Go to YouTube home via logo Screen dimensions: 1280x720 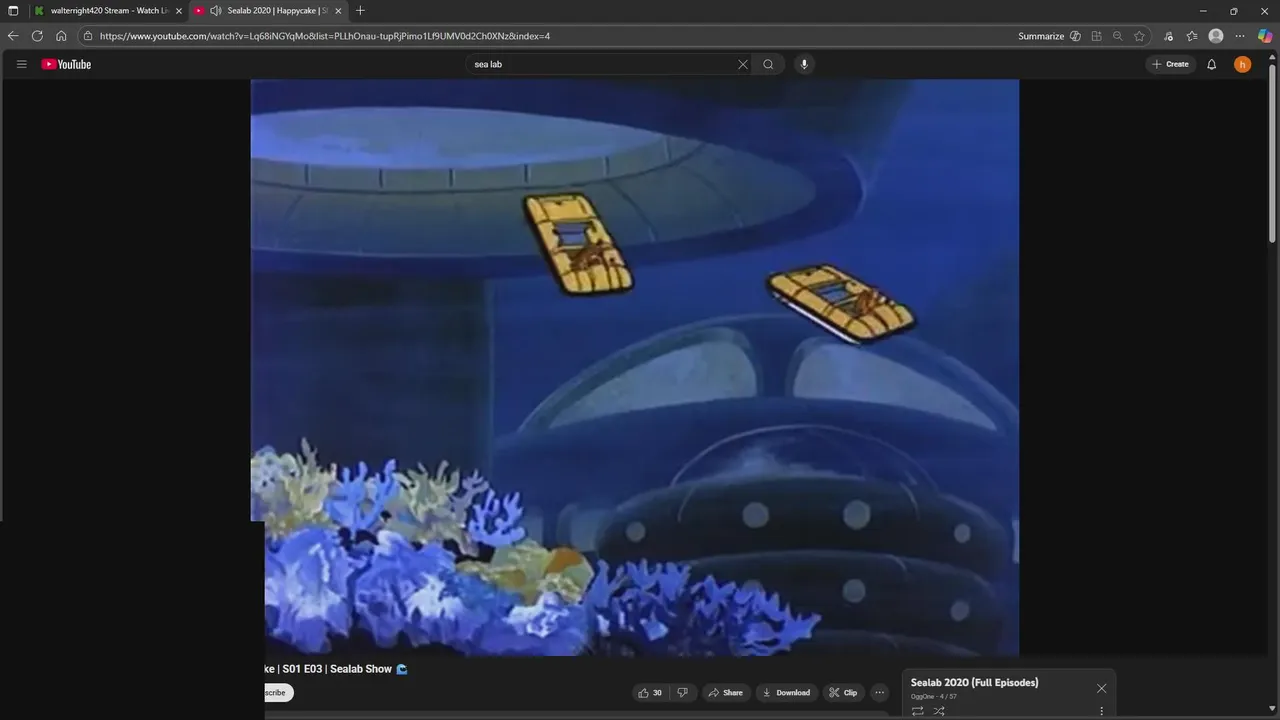[x=66, y=64]
